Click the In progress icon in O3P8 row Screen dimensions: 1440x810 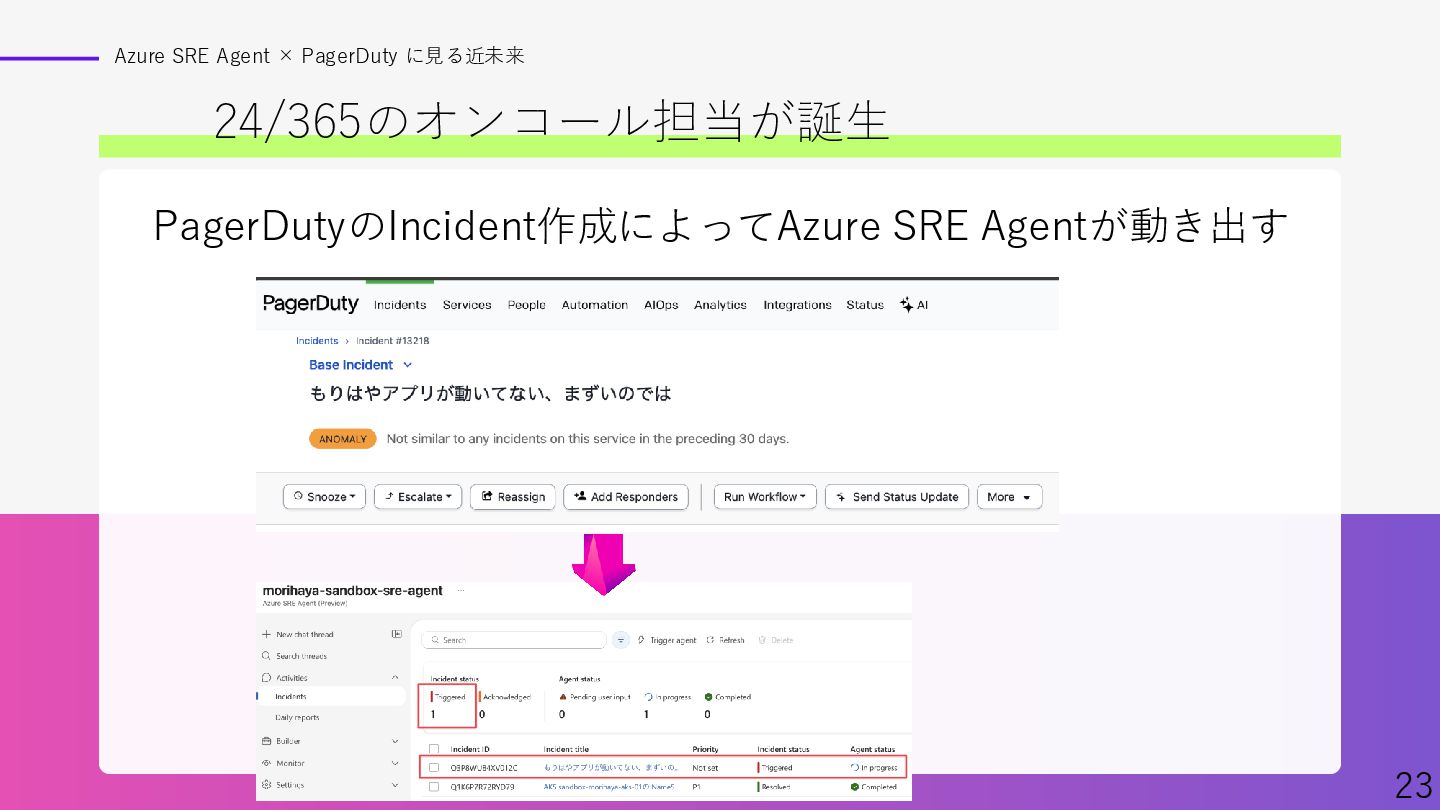point(855,768)
